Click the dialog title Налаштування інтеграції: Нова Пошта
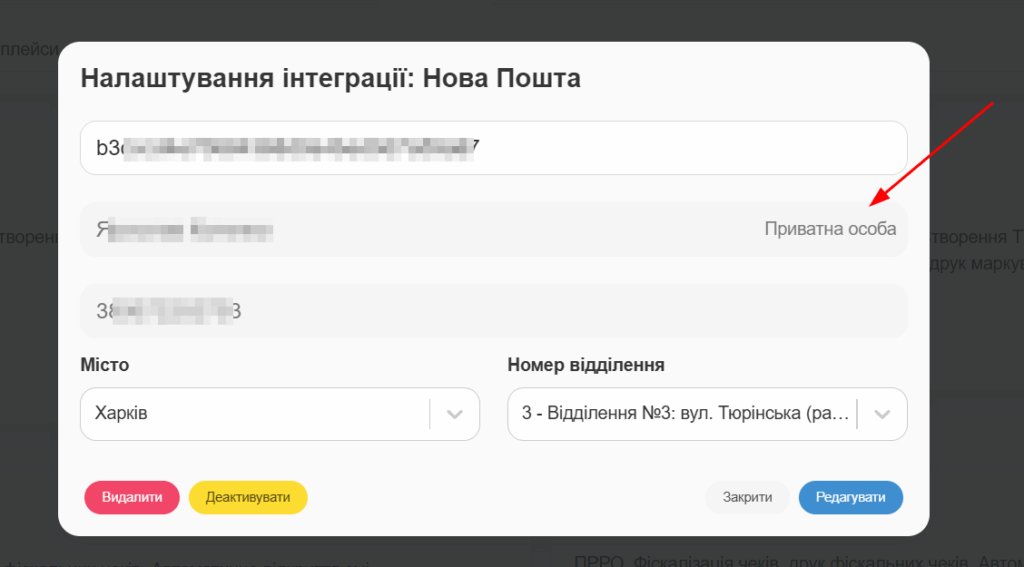1024x567 pixels. tap(330, 79)
